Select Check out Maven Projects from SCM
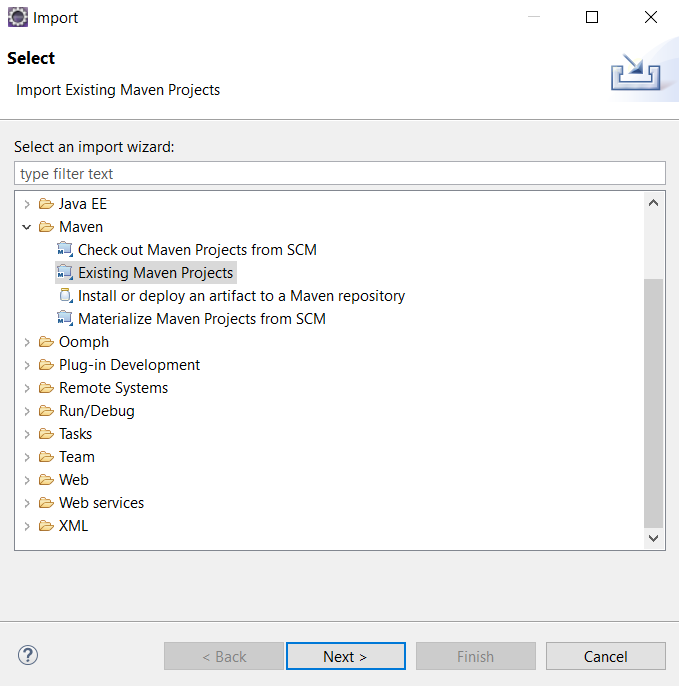 [x=197, y=250]
